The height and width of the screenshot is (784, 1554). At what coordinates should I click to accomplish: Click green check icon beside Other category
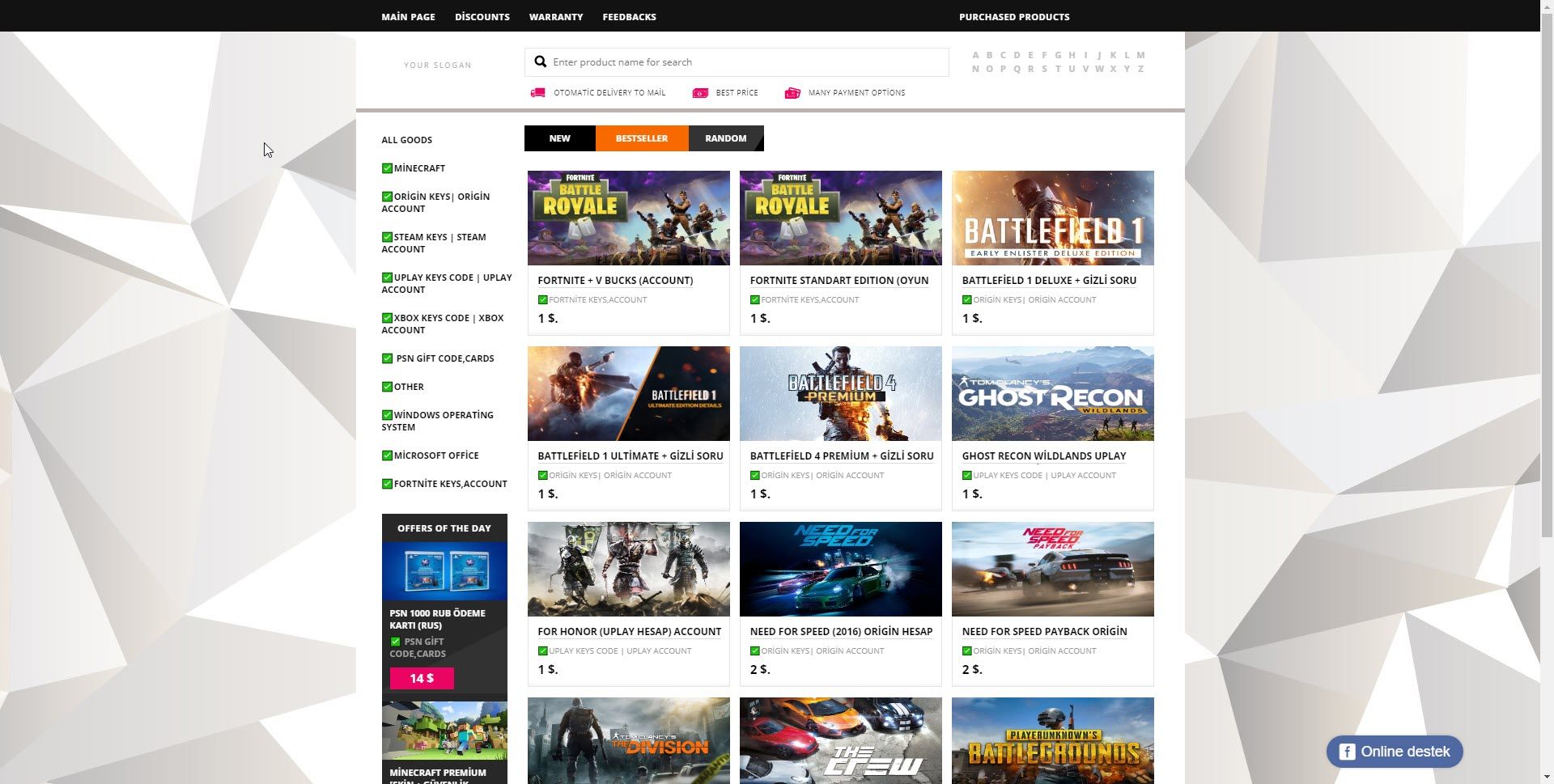[x=387, y=387]
